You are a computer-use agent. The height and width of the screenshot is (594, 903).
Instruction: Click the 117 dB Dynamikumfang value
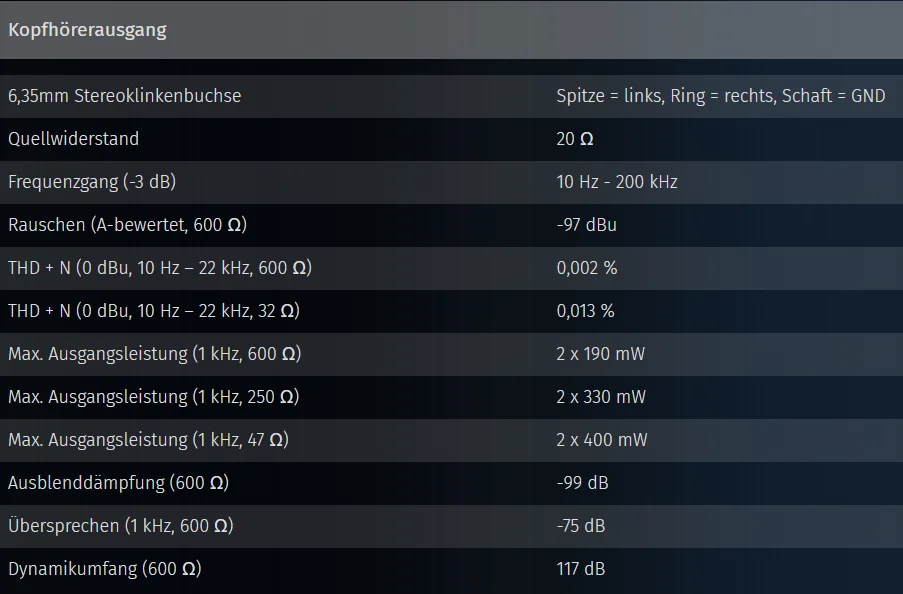[580, 569]
